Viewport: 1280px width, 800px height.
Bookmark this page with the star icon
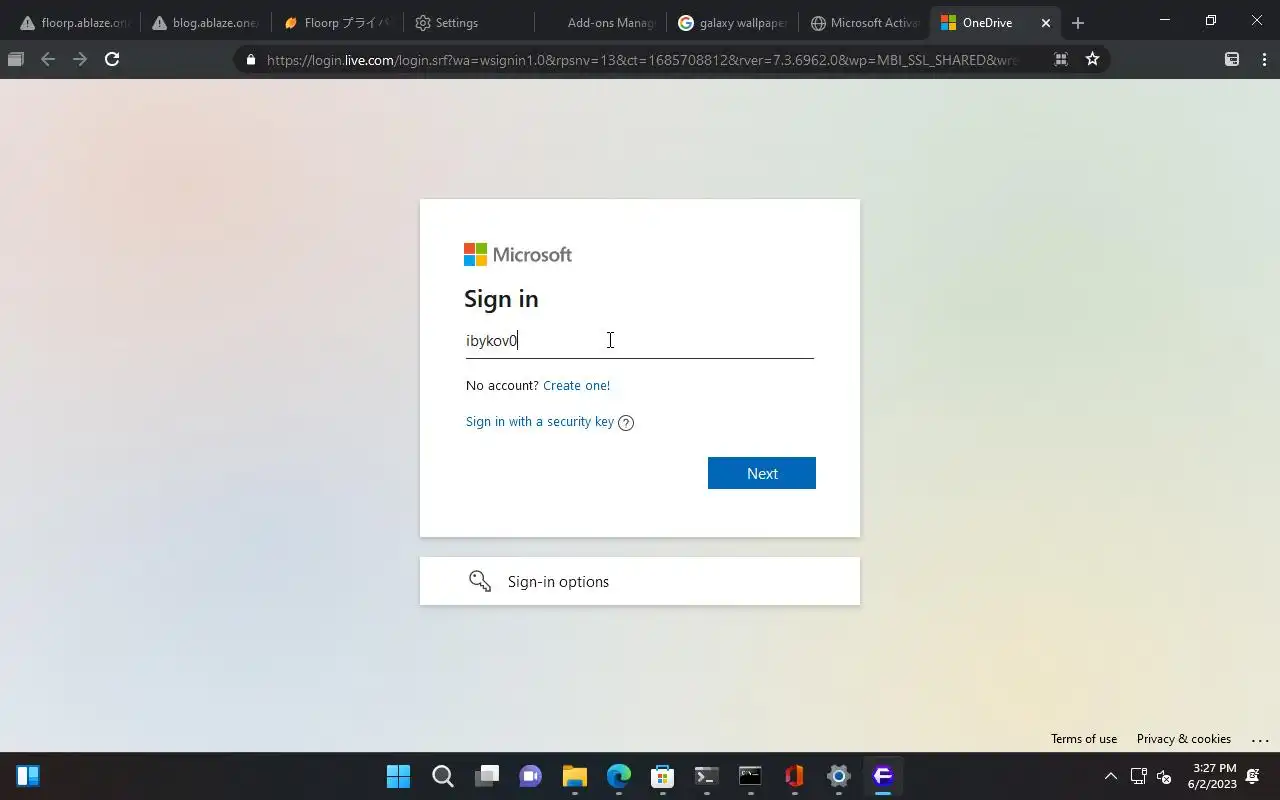point(1092,59)
